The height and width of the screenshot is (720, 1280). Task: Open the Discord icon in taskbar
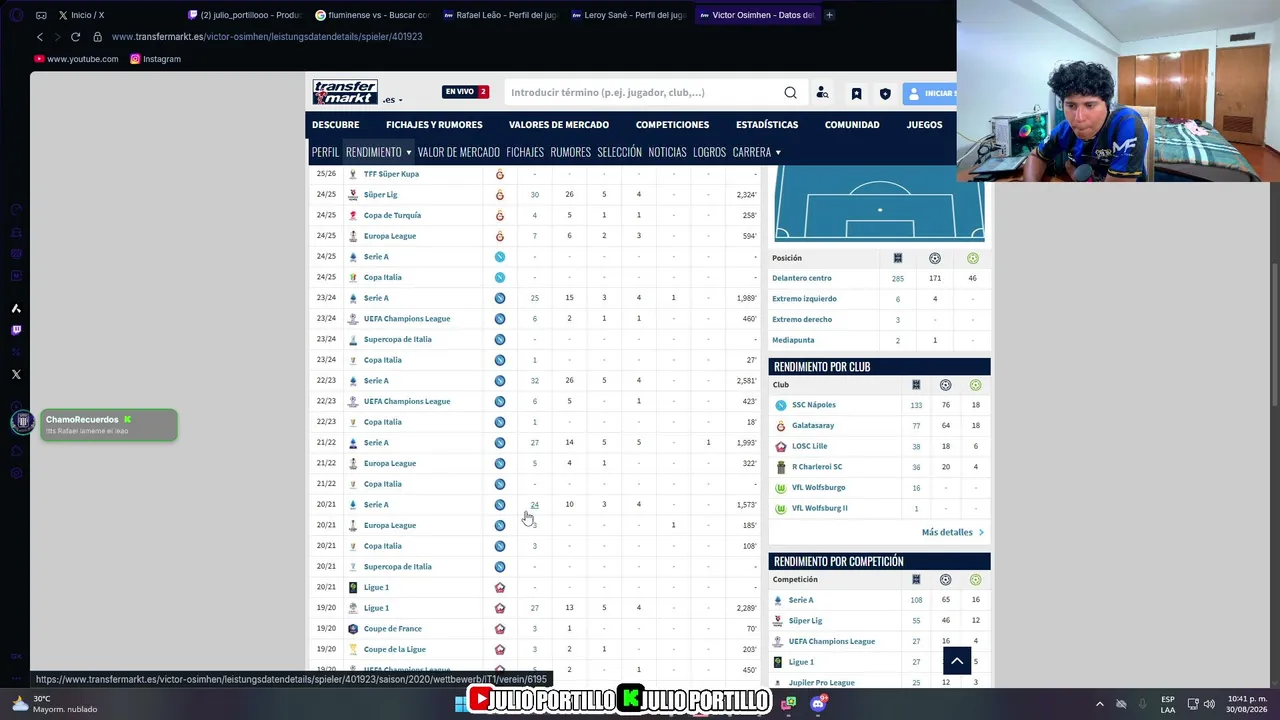818,703
